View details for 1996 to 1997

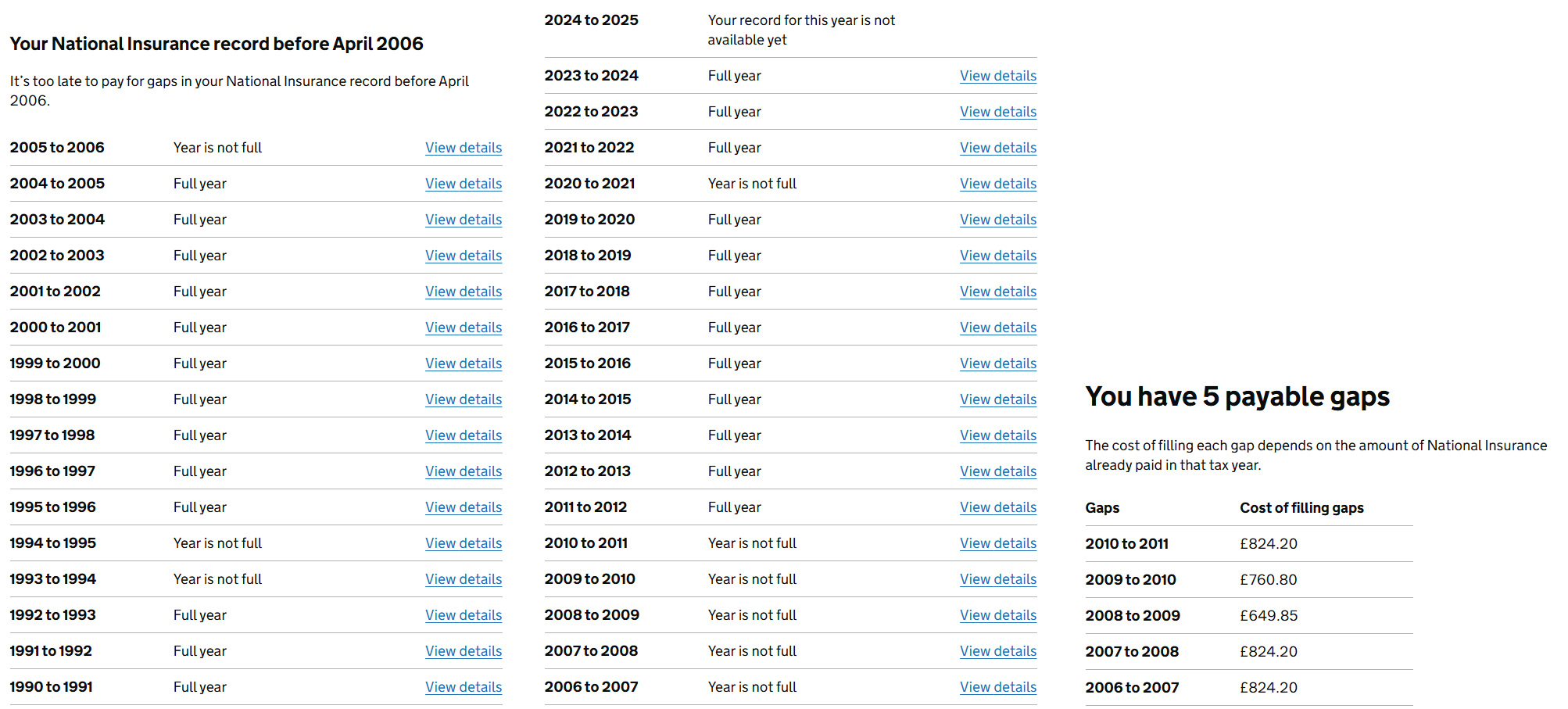pyautogui.click(x=463, y=471)
